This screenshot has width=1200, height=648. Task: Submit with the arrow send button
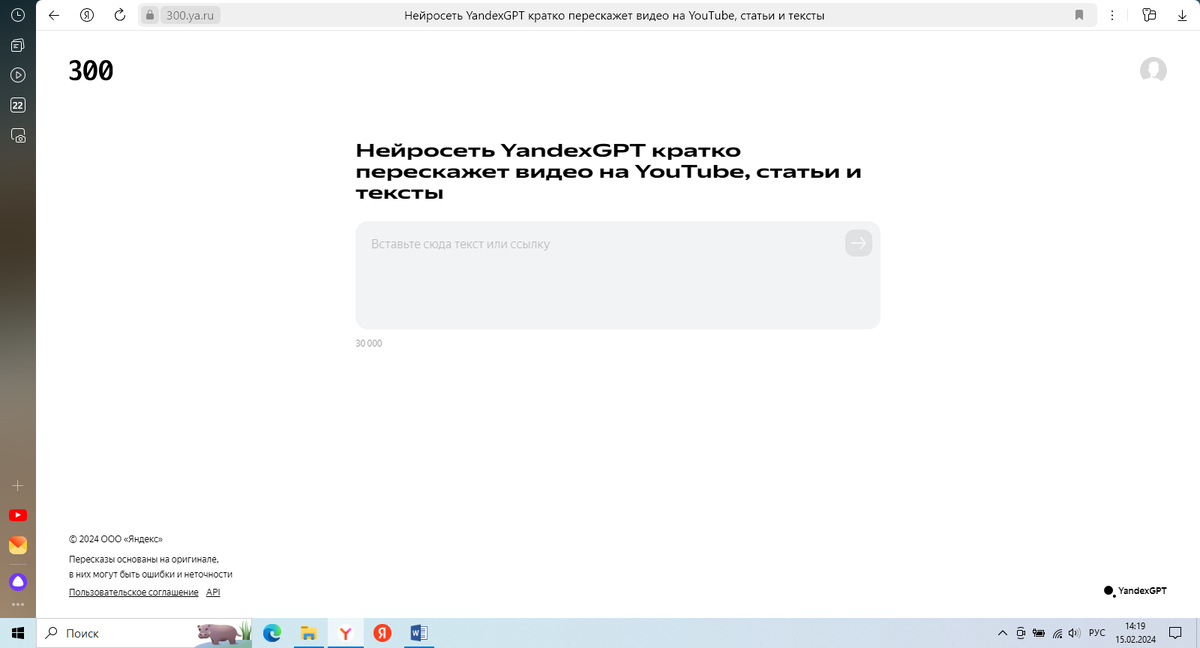click(858, 243)
